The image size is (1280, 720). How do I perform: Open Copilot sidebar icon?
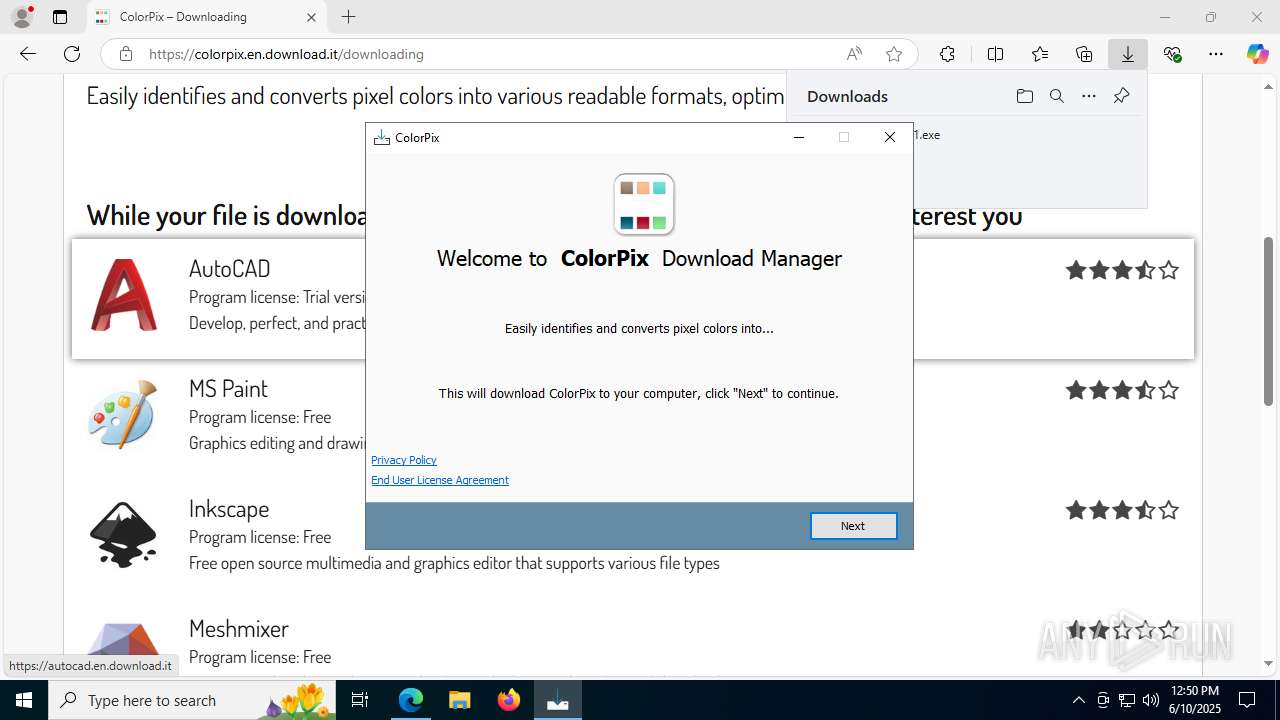(x=1257, y=54)
